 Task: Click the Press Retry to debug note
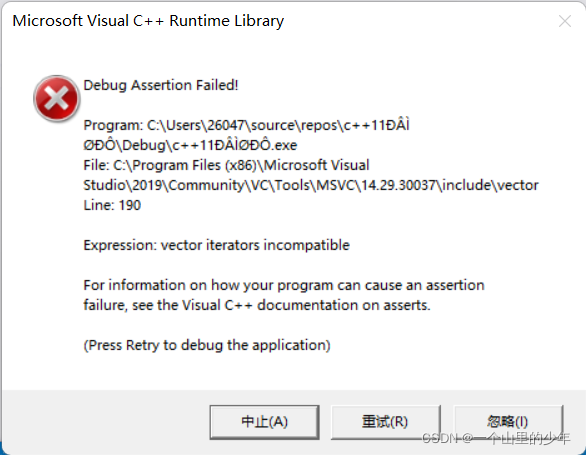[207, 345]
